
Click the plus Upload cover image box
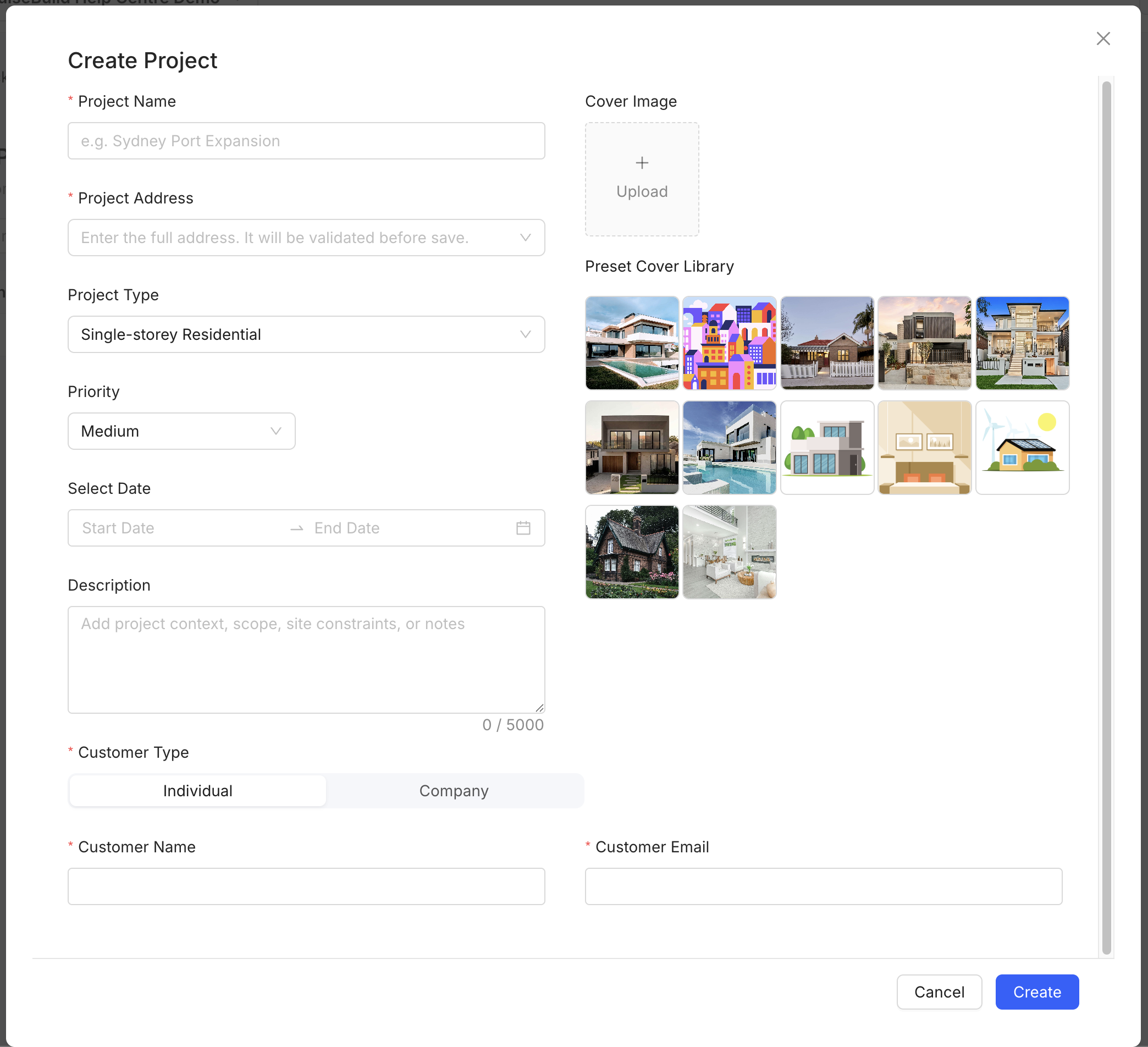pos(642,179)
